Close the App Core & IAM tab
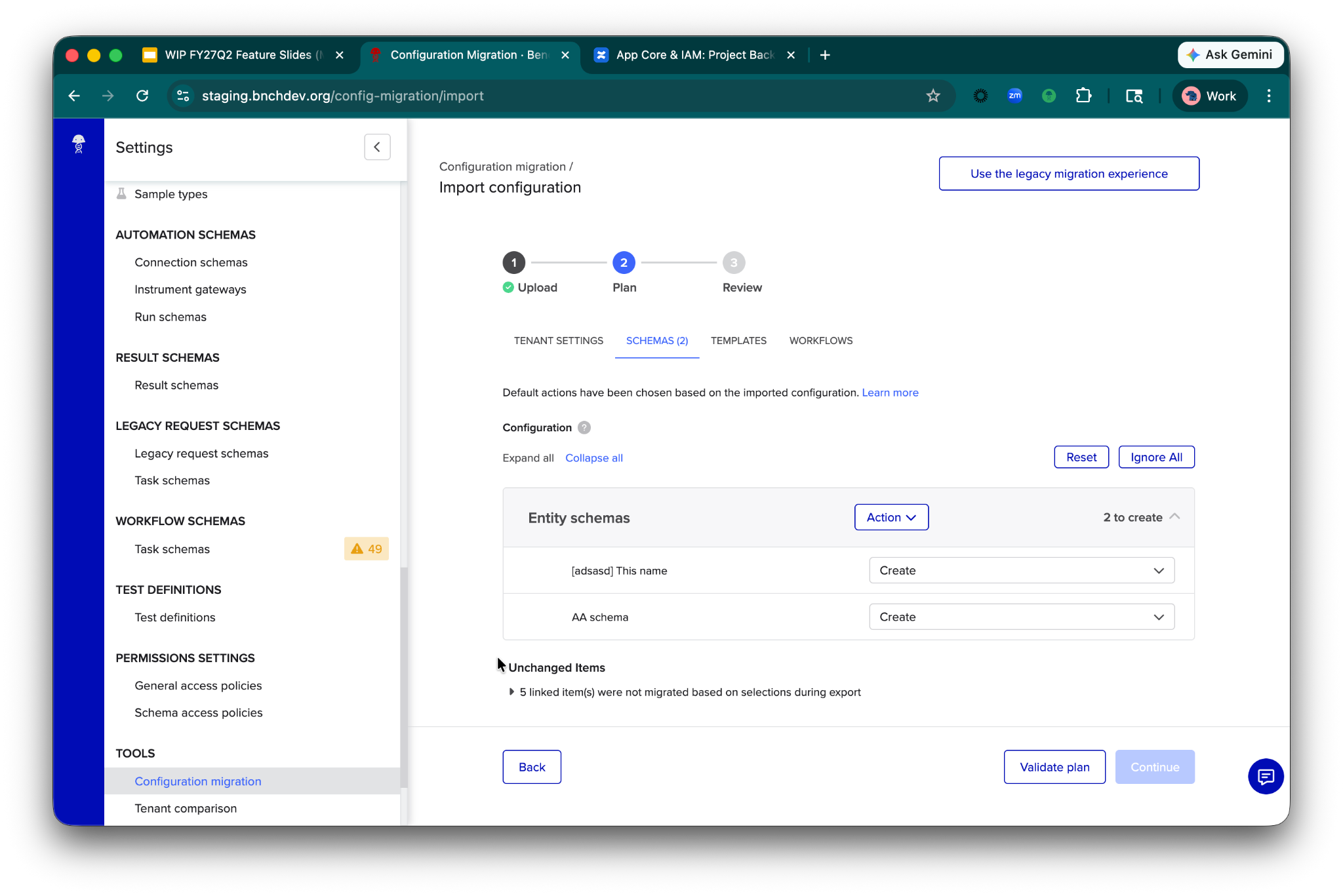1343x896 pixels. tap(791, 55)
